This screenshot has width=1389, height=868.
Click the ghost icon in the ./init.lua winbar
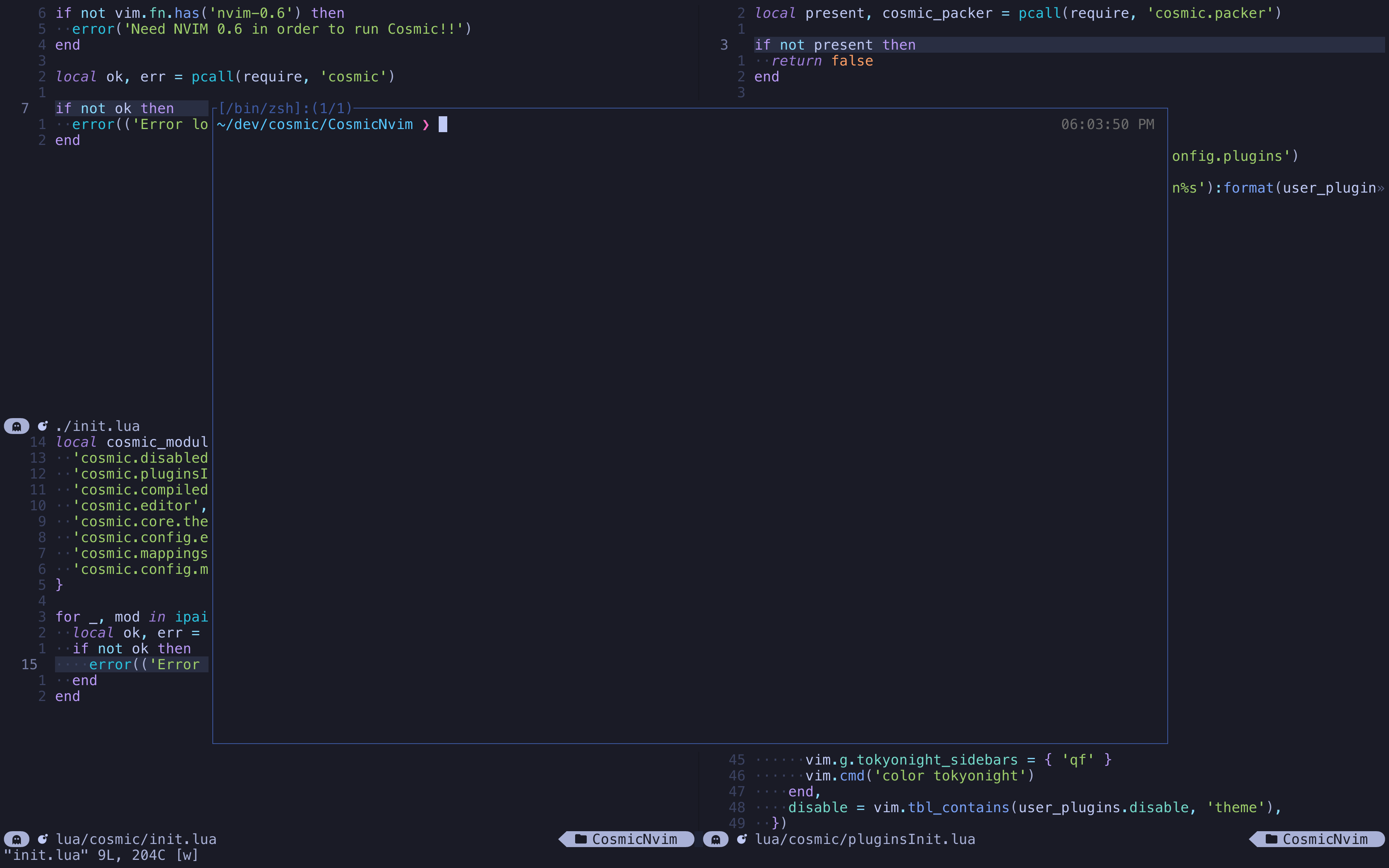point(16,425)
